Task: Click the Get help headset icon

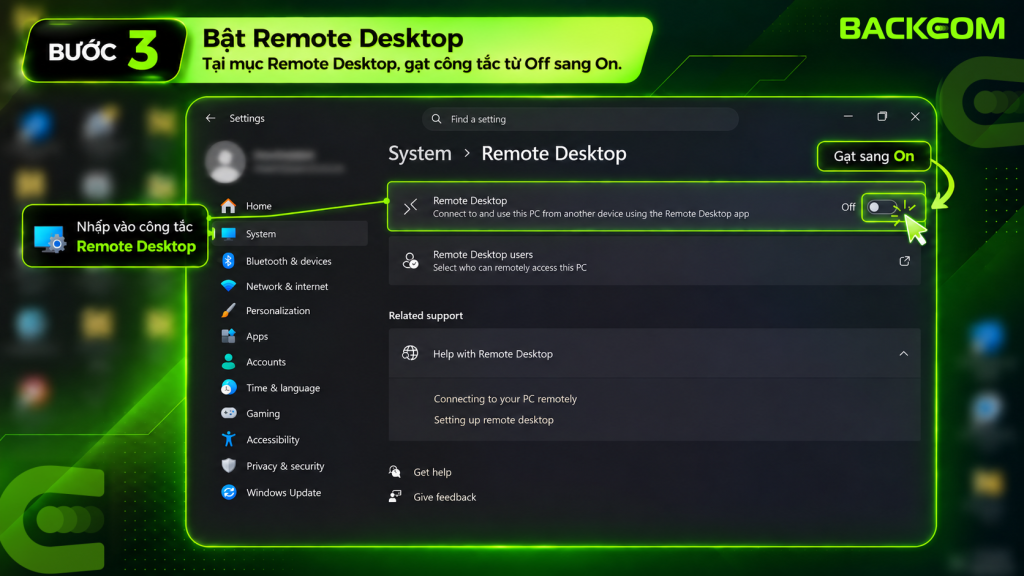Action: pyautogui.click(x=395, y=472)
